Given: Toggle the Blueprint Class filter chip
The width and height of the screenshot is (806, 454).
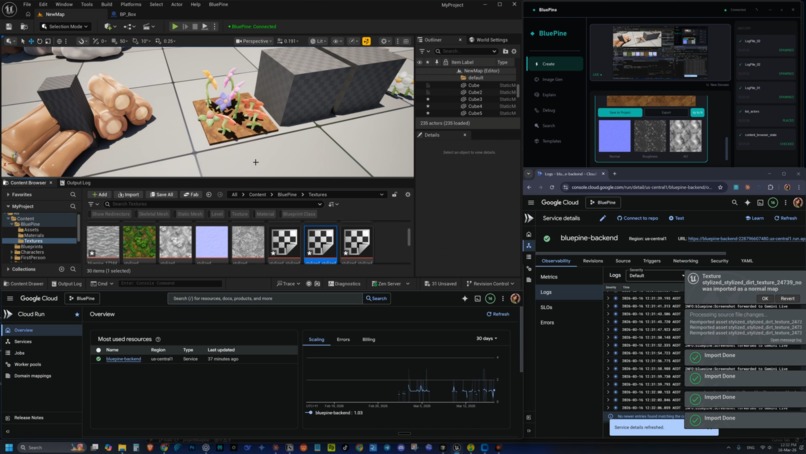Looking at the screenshot, I should [x=299, y=214].
